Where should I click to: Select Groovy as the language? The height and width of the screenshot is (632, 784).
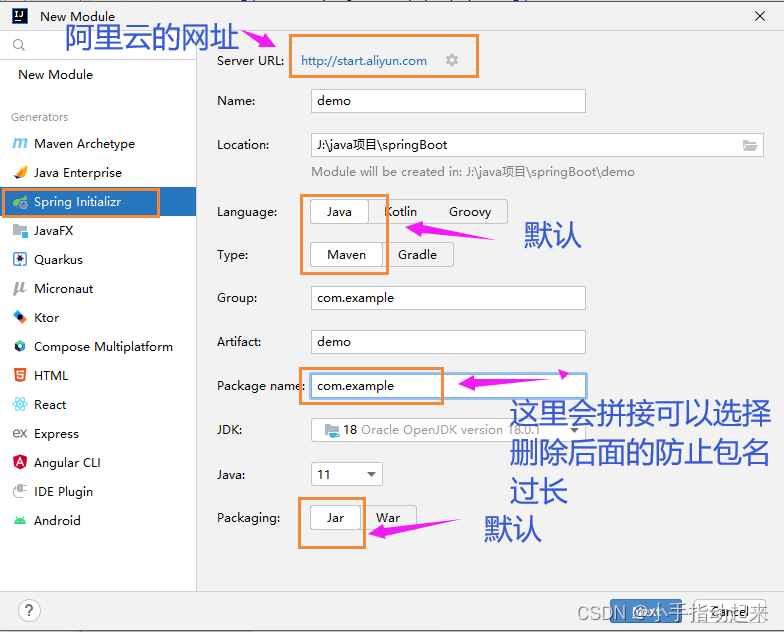[470, 212]
